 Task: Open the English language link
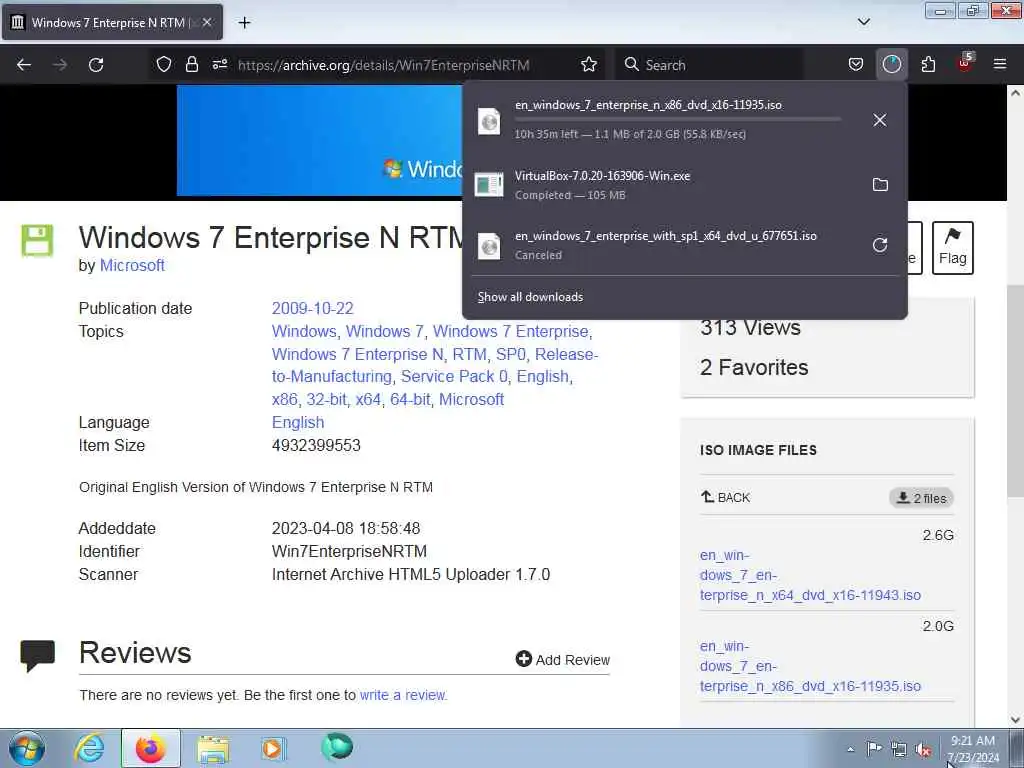(x=298, y=423)
